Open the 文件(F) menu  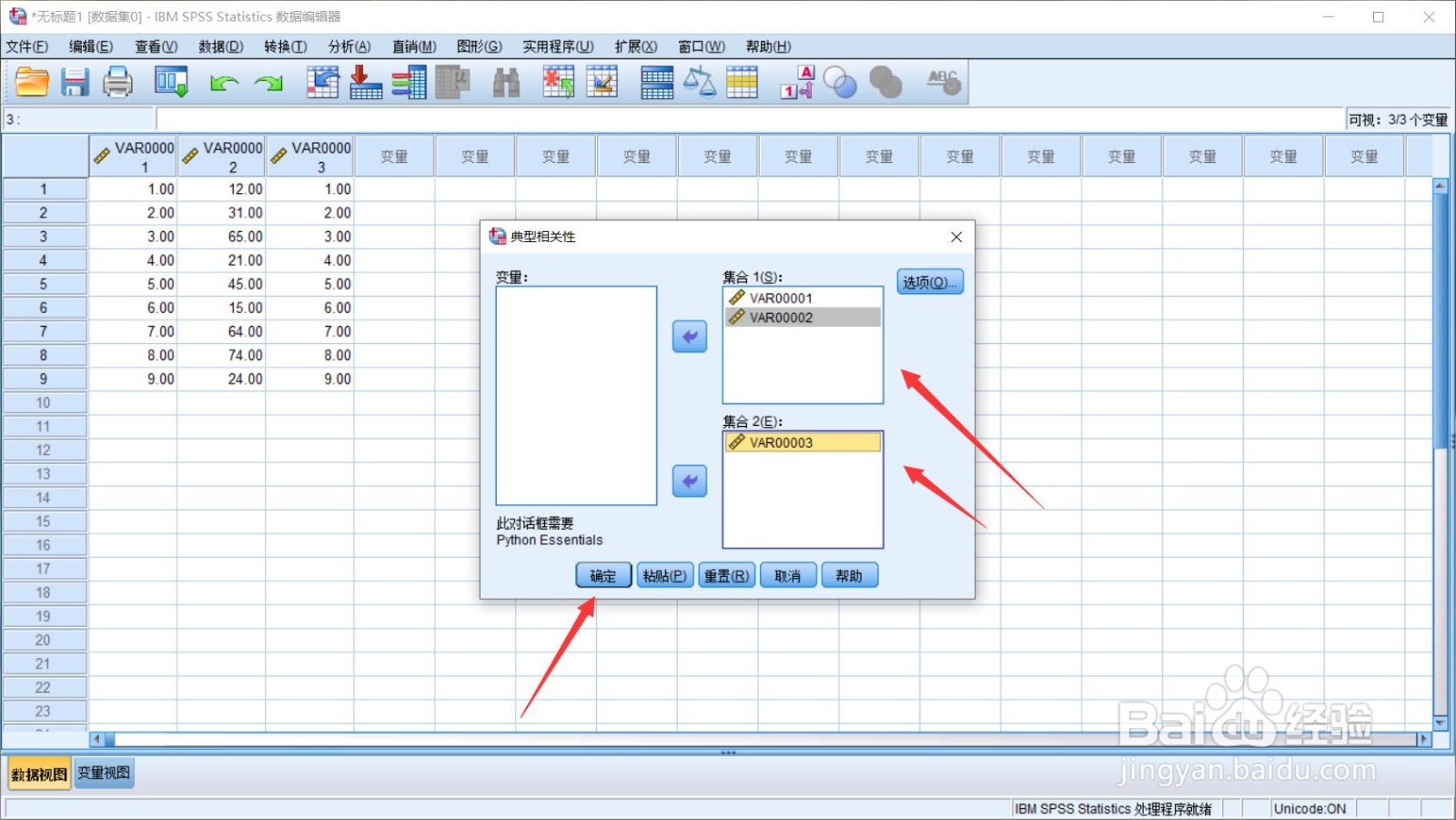click(x=26, y=46)
